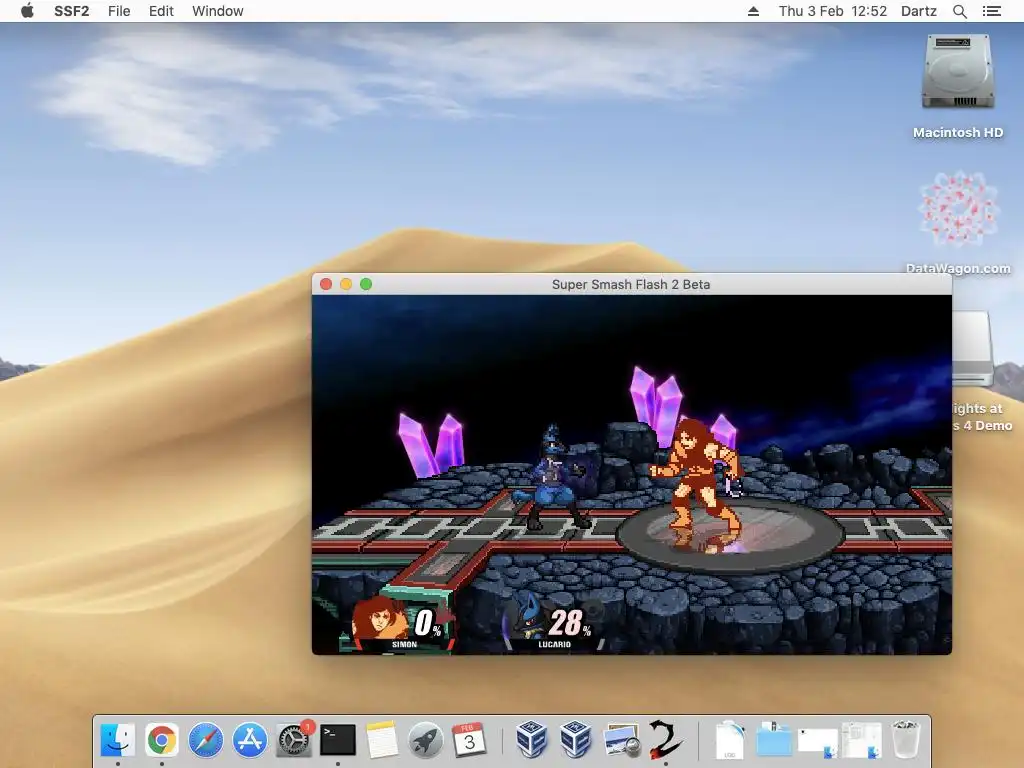Open the SSF2 application menu

coord(71,11)
